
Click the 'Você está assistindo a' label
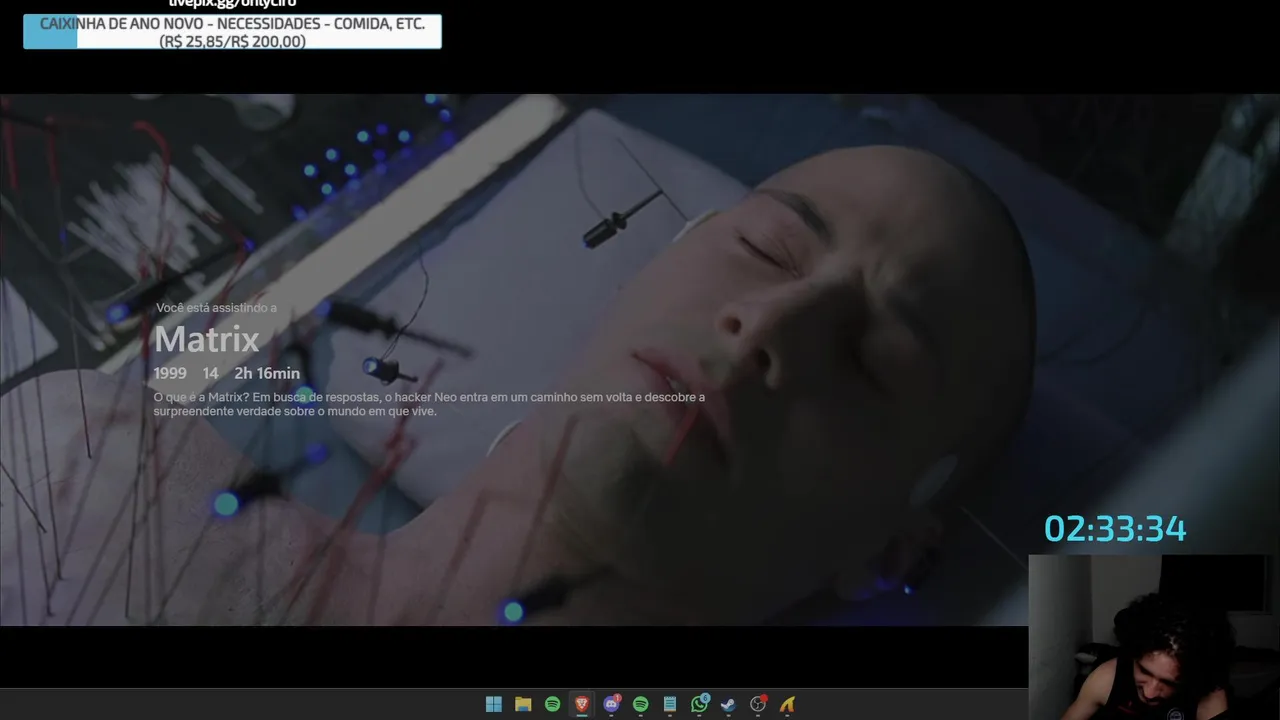pyautogui.click(x=216, y=308)
